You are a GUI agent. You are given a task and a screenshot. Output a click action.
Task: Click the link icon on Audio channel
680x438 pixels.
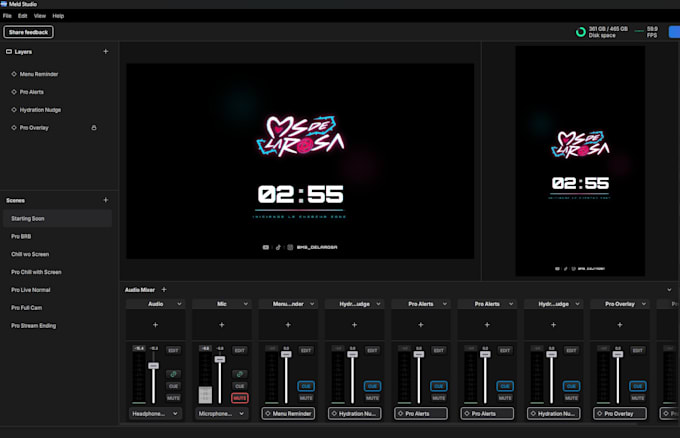pyautogui.click(x=173, y=374)
